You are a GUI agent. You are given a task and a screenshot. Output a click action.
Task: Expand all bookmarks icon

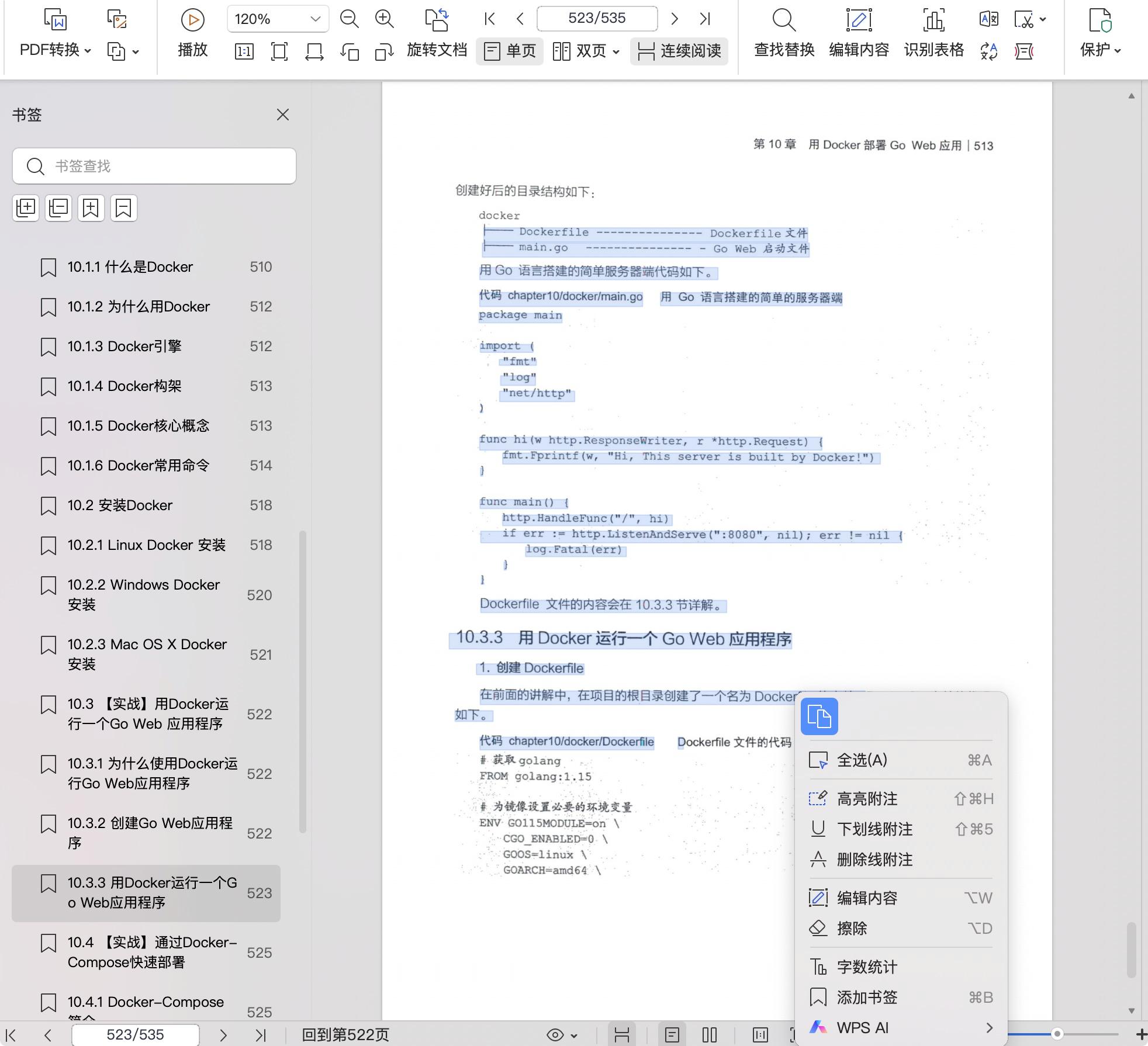(26, 207)
